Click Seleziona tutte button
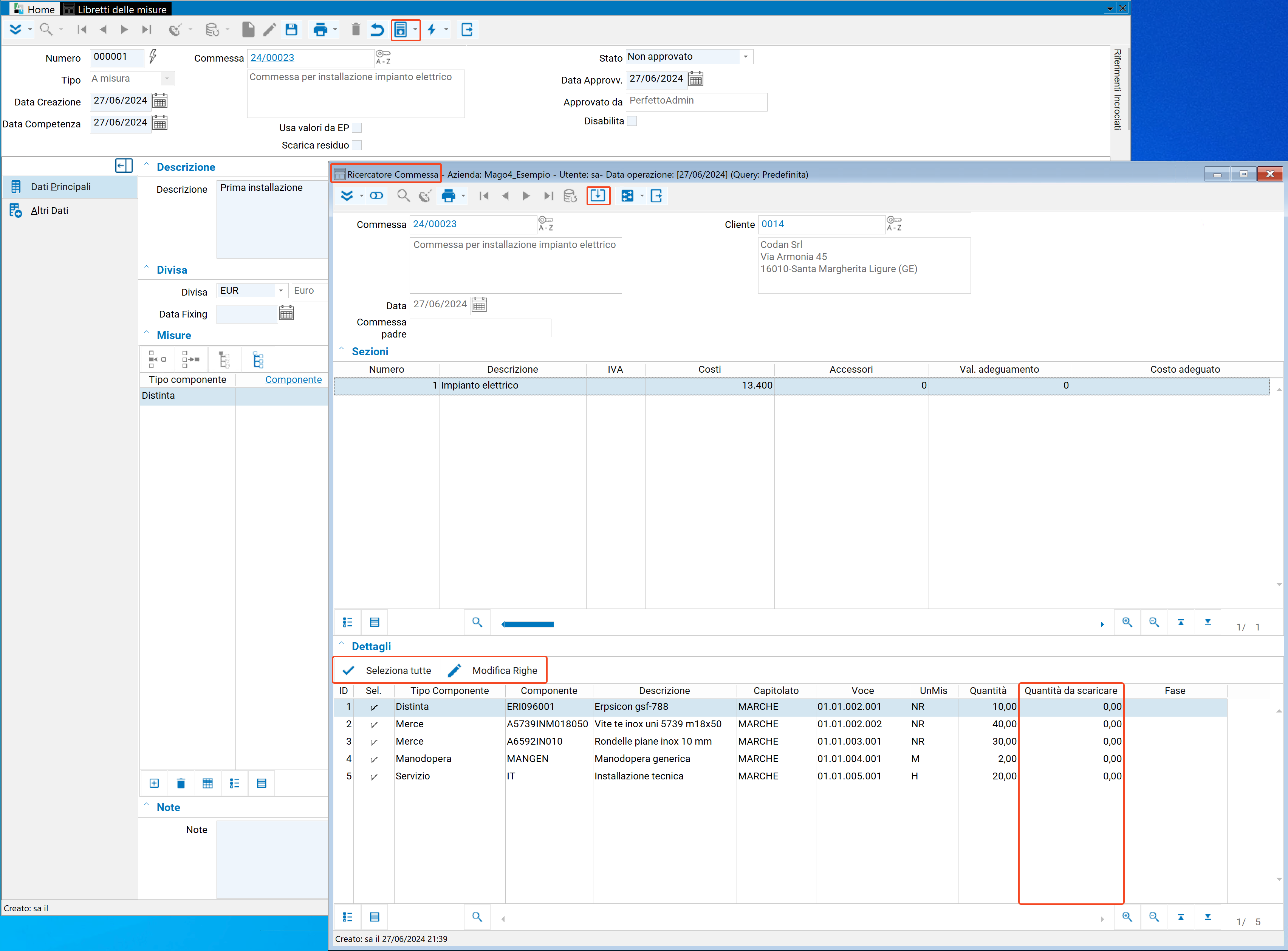 pyautogui.click(x=387, y=671)
